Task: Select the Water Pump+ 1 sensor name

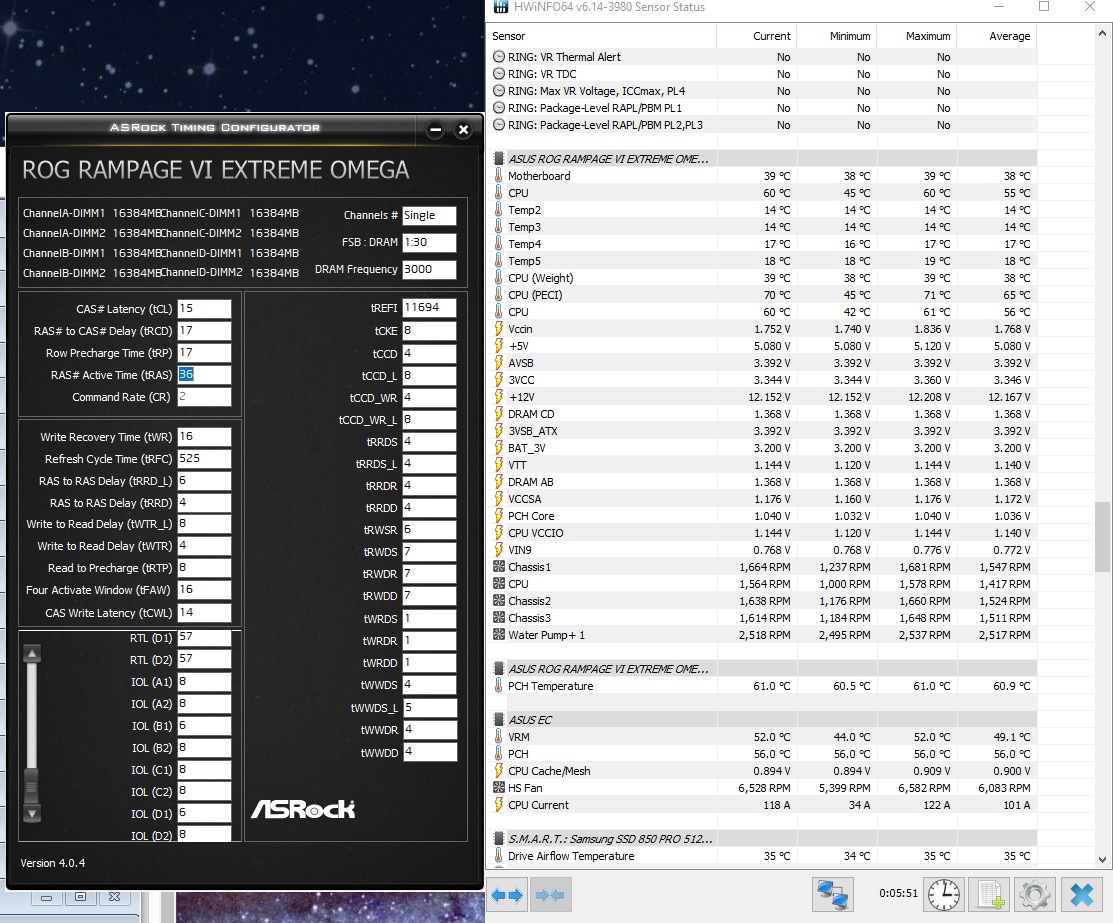Action: [547, 635]
